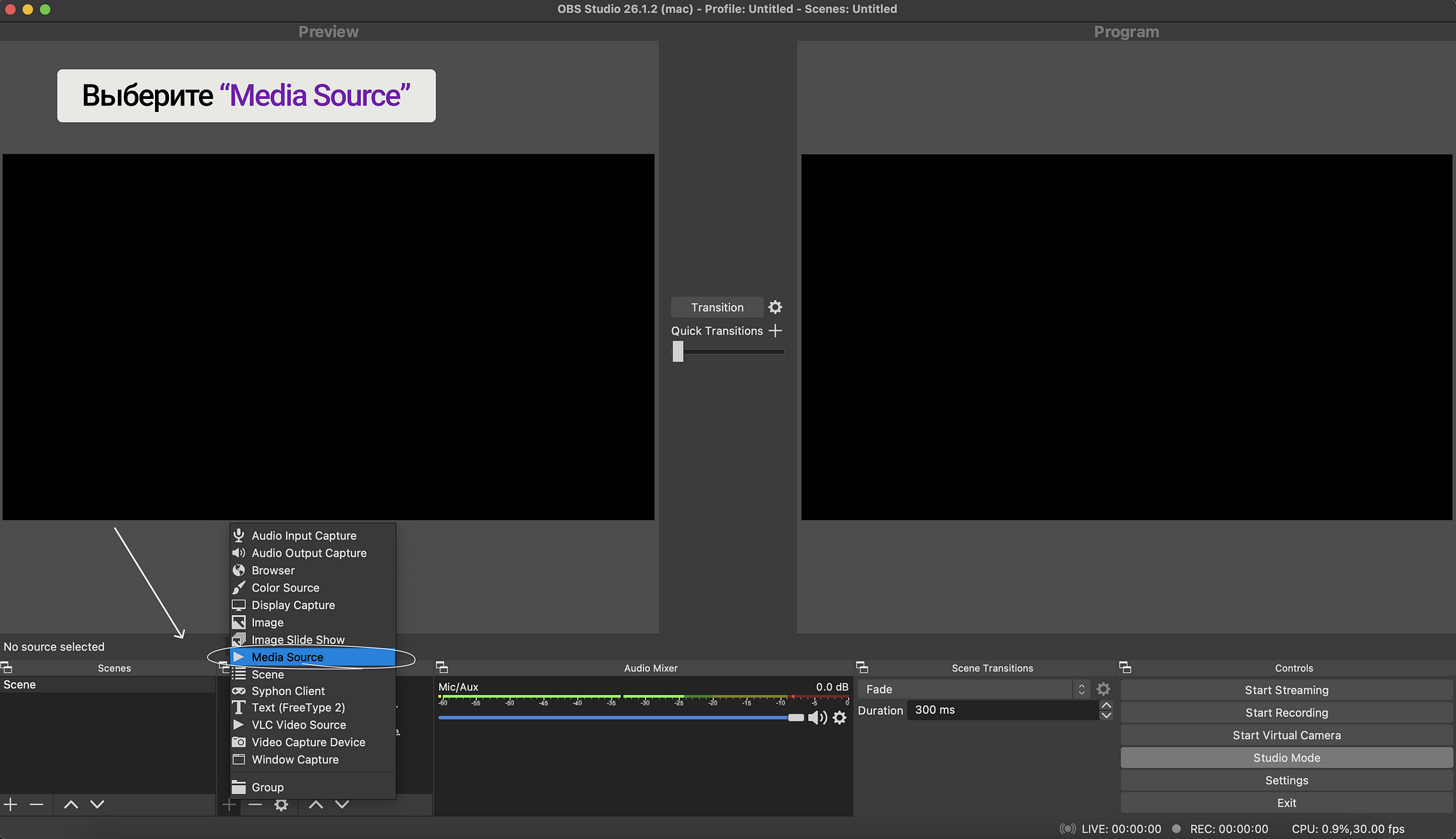Click the Audio Input Capture option
Image resolution: width=1456 pixels, height=839 pixels.
[x=303, y=535]
